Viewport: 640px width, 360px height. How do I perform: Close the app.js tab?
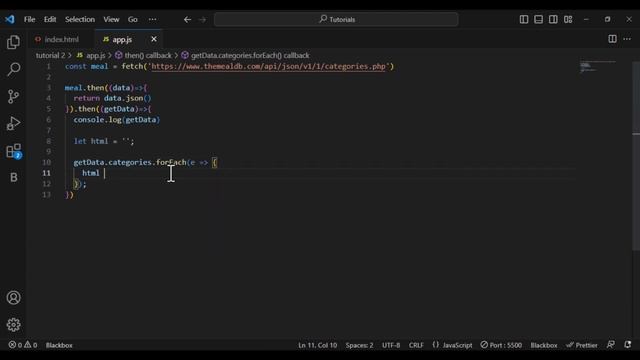point(154,39)
